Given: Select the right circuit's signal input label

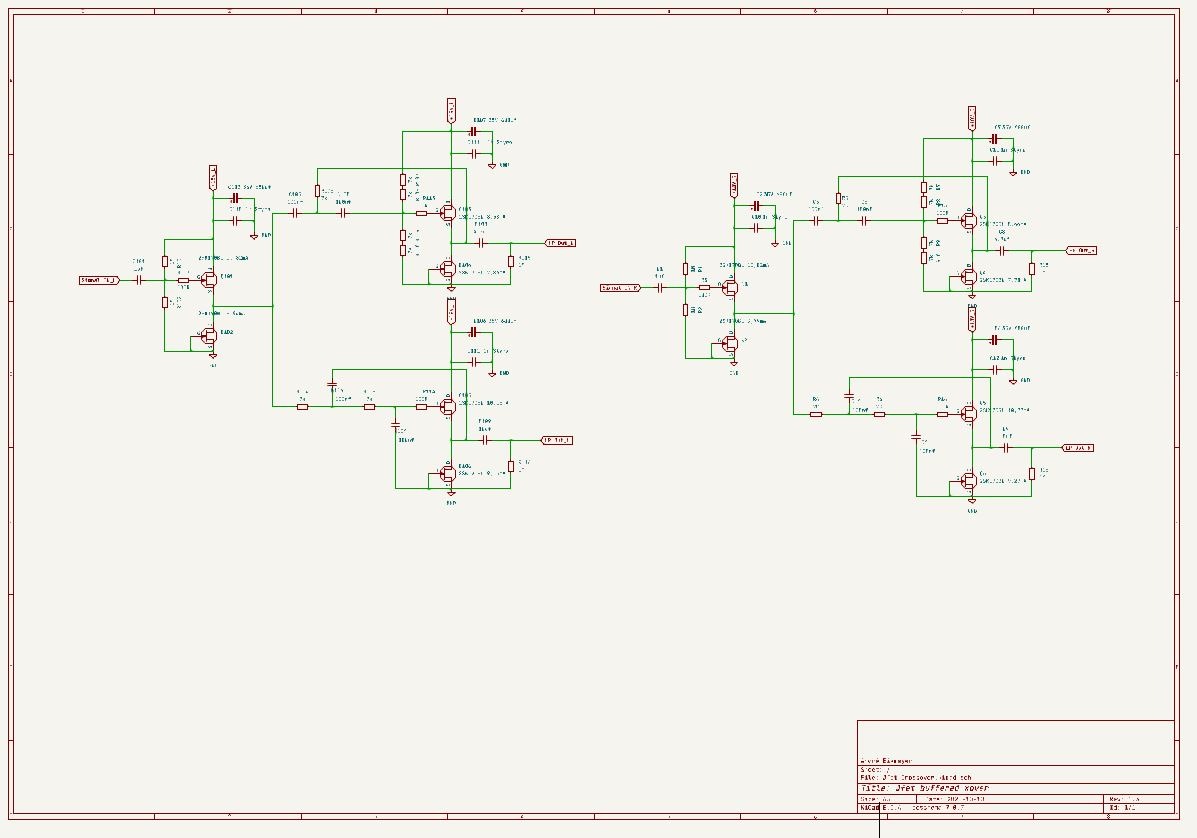Looking at the screenshot, I should 620,288.
